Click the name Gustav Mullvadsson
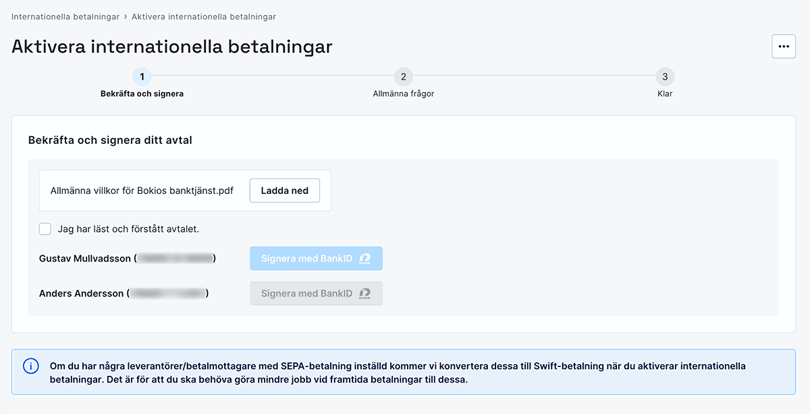 (85, 258)
